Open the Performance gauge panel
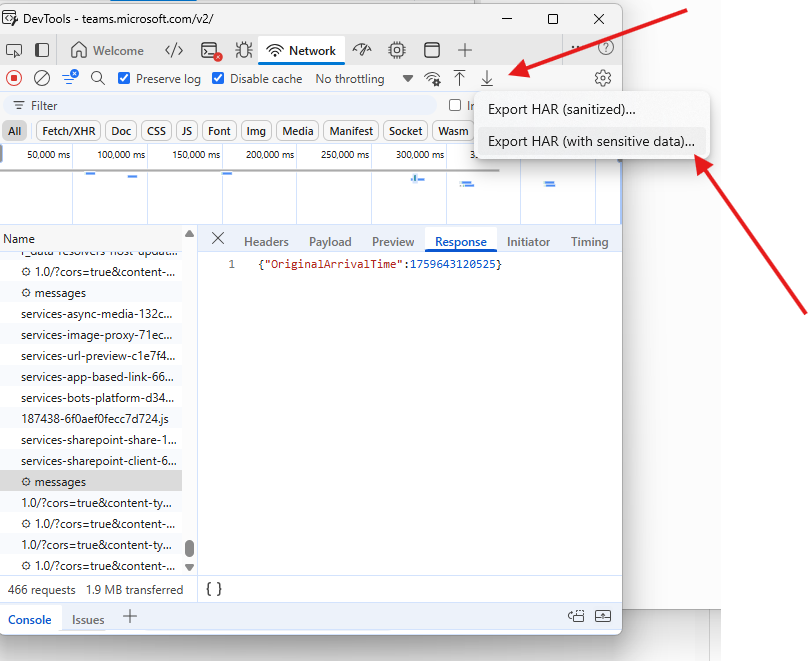 (363, 50)
